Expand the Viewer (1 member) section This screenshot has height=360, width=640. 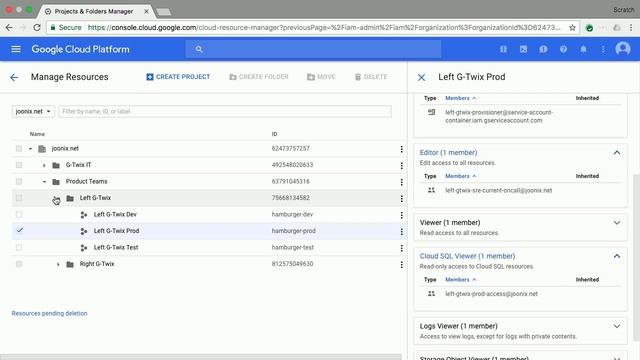click(617, 223)
